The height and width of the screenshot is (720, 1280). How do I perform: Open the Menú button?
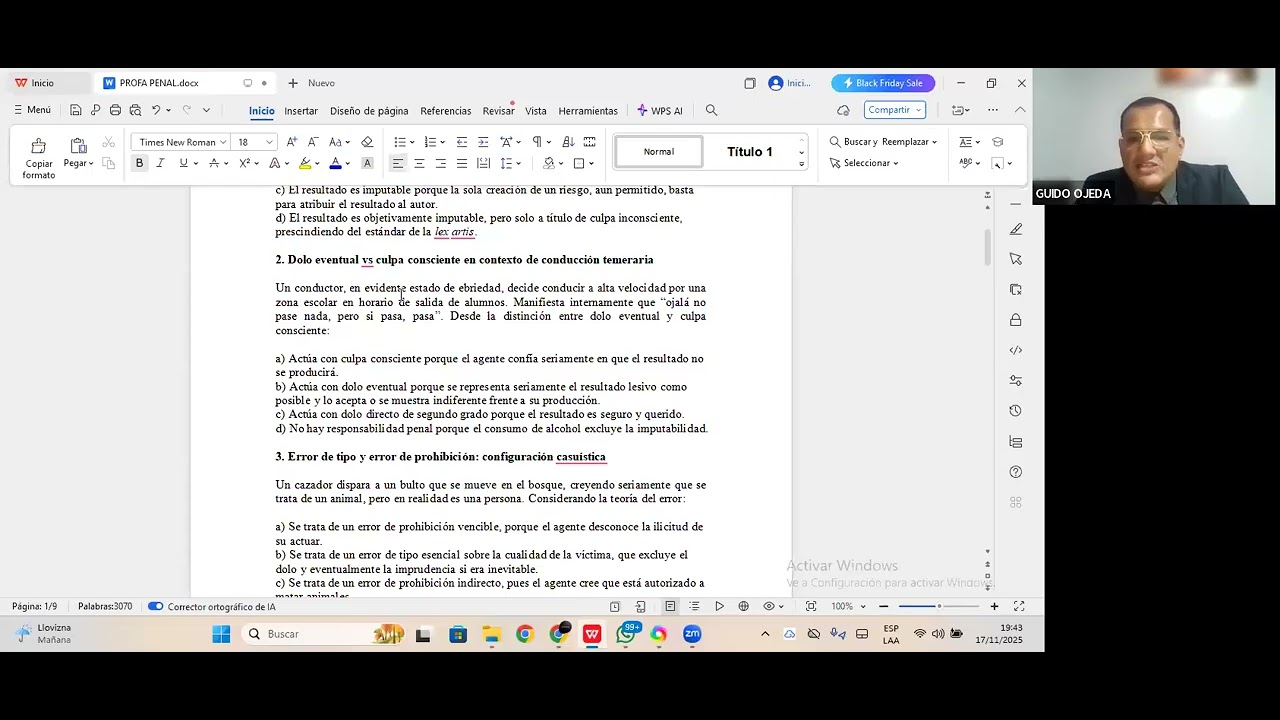(32, 110)
